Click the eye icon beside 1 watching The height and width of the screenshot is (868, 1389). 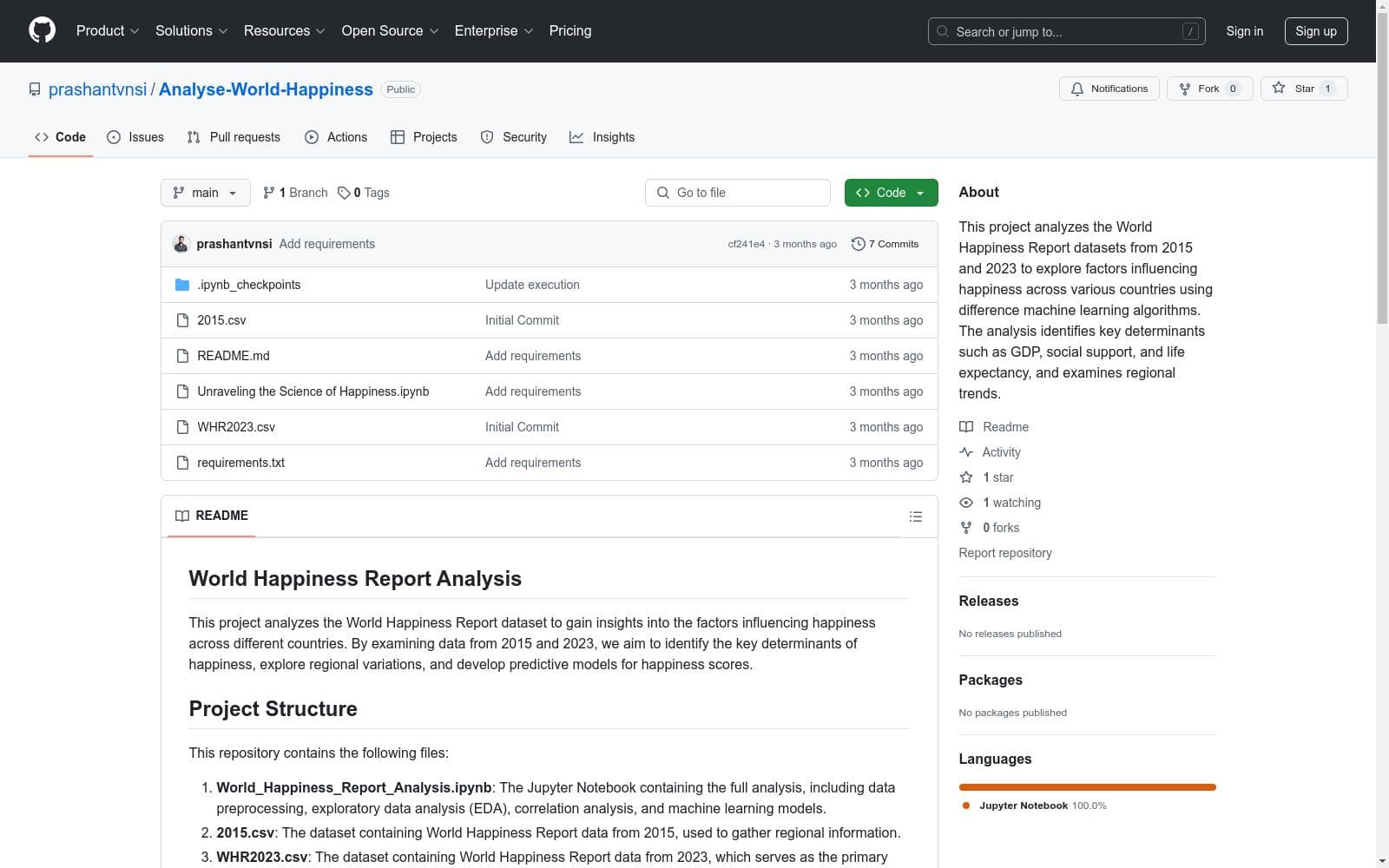click(x=966, y=503)
